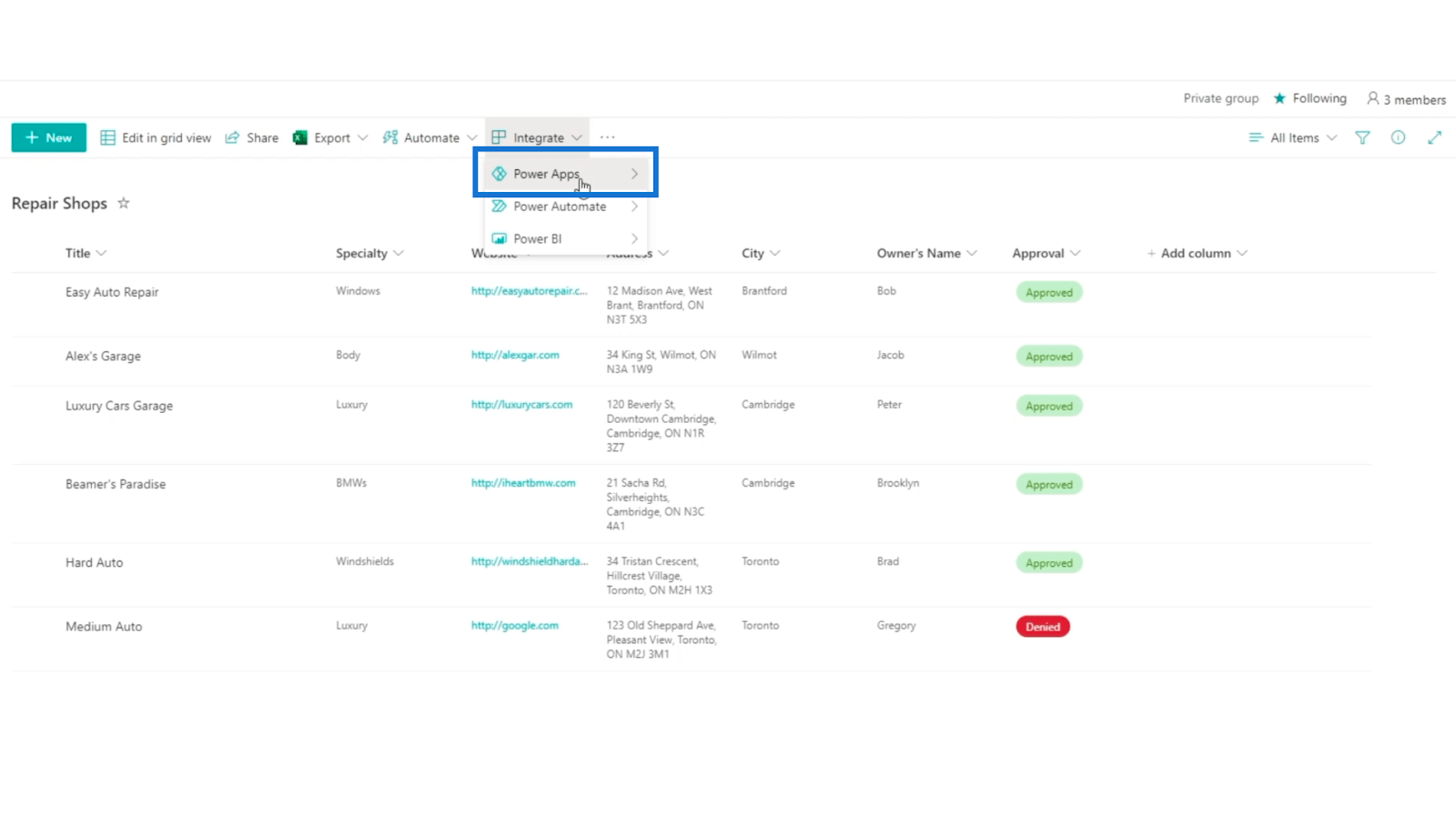
Task: Click the New item button
Action: point(49,137)
